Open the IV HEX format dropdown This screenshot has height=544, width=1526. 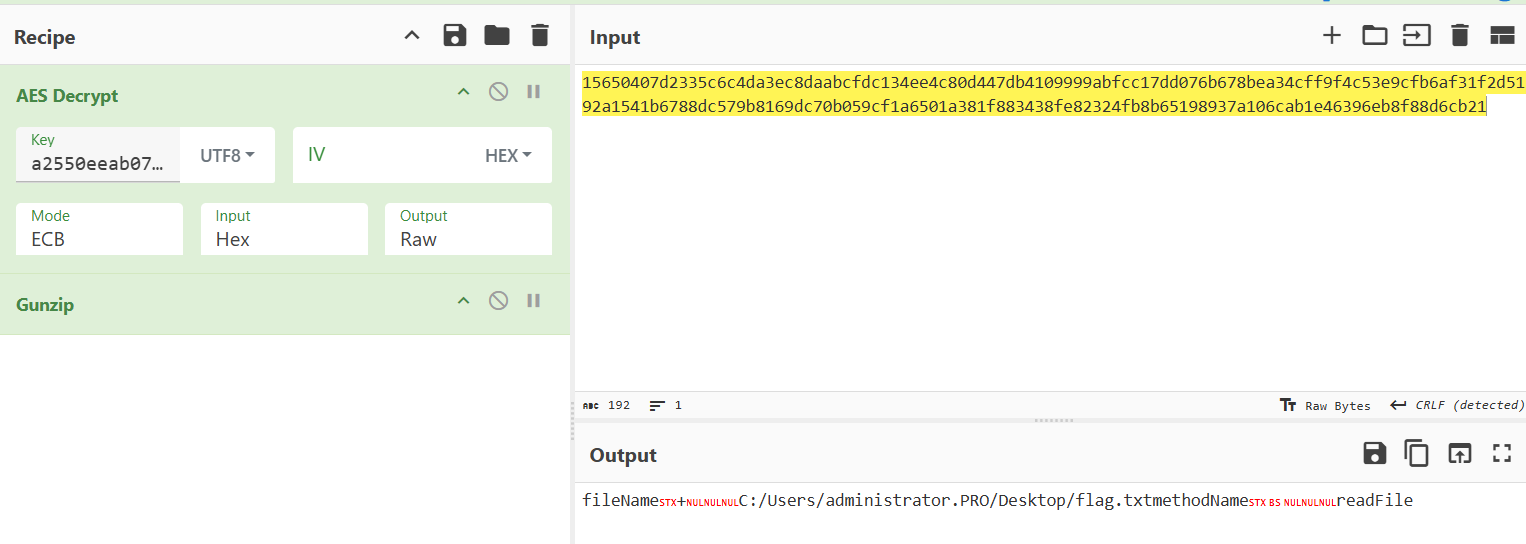pos(508,155)
